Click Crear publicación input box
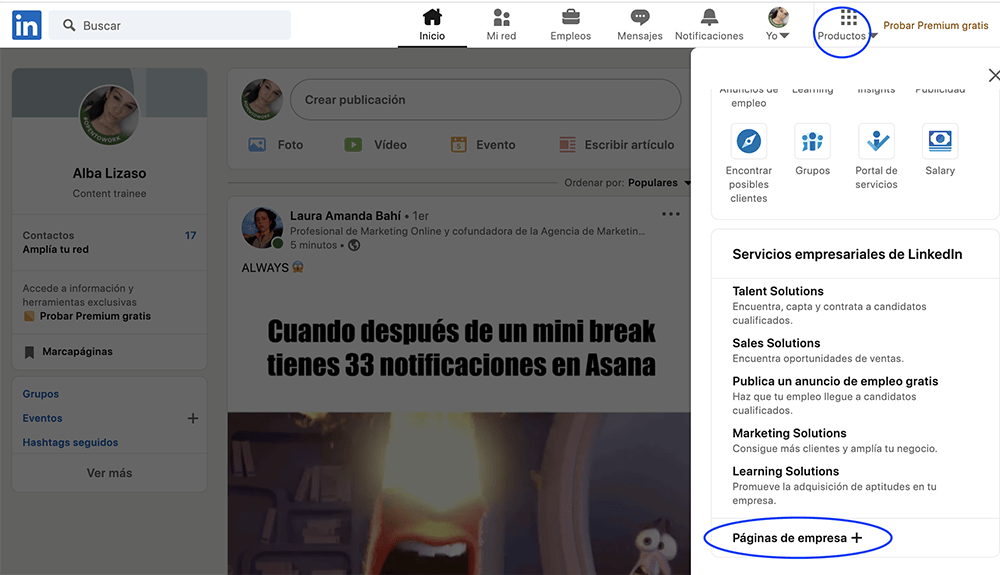This screenshot has height=575, width=1000. click(485, 99)
